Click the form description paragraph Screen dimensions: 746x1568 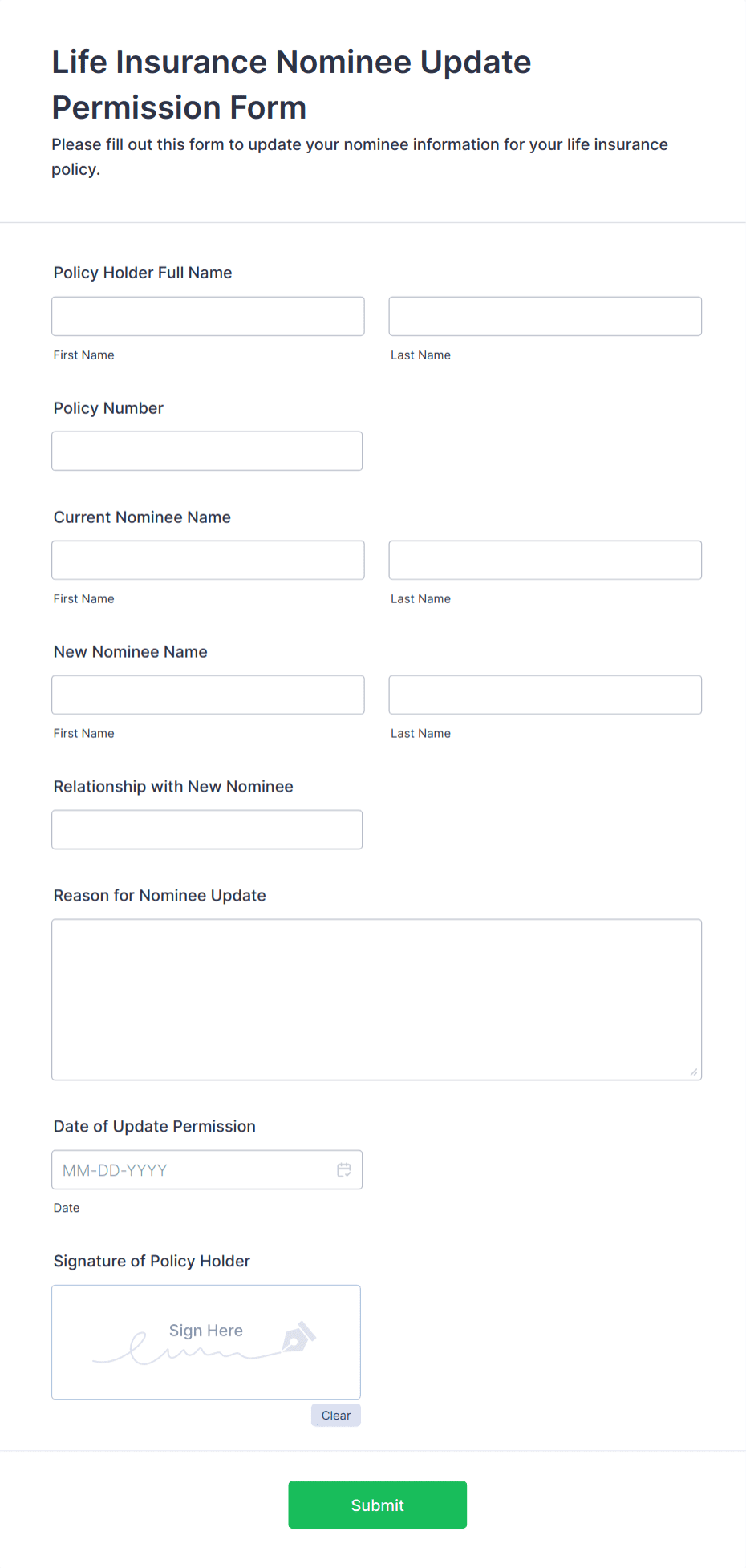(359, 156)
